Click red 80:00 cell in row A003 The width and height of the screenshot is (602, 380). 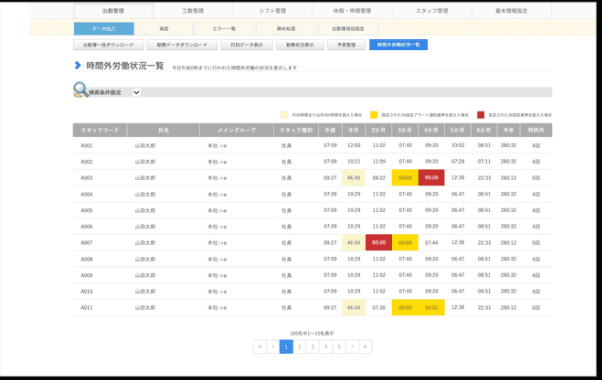(x=431, y=178)
